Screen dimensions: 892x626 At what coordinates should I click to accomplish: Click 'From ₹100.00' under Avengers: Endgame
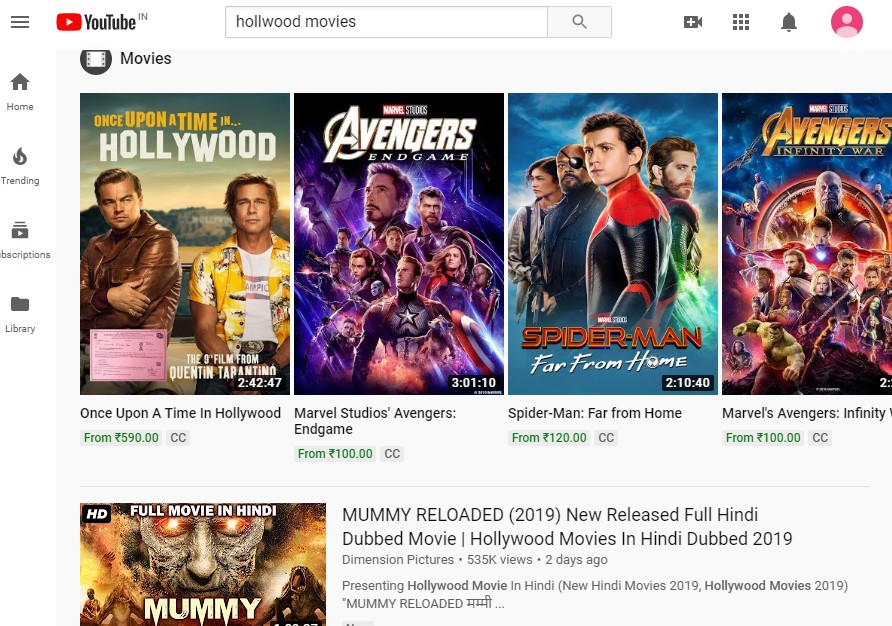[x=335, y=454]
